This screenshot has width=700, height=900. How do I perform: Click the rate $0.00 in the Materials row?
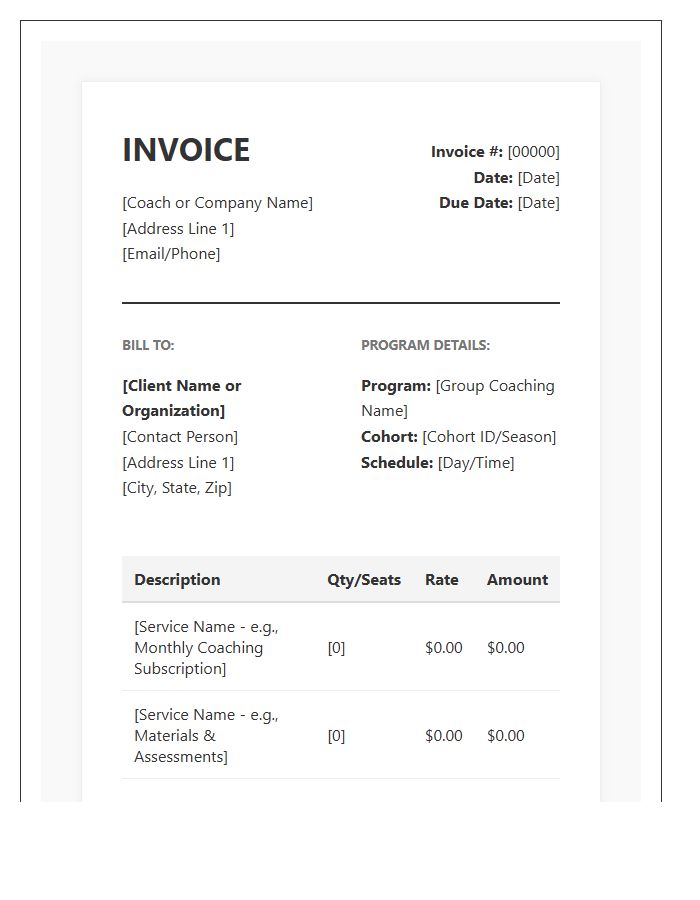click(444, 736)
